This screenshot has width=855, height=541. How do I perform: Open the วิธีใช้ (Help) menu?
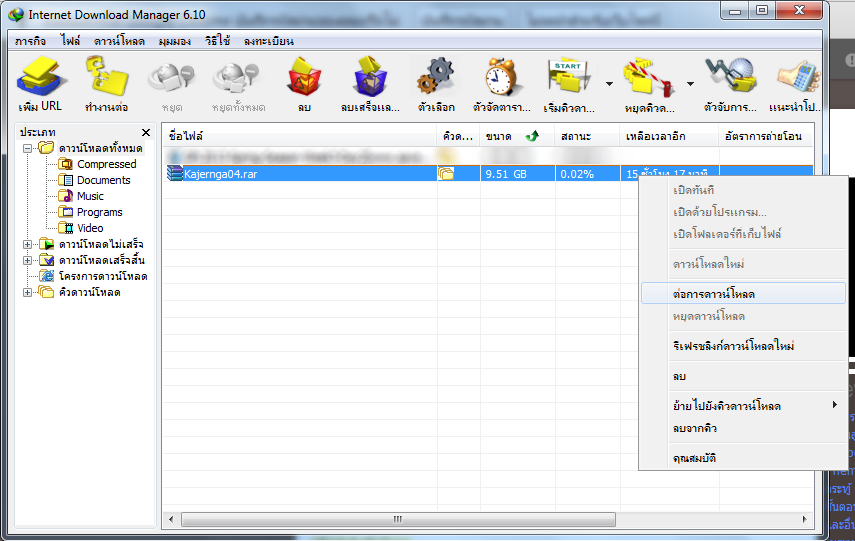[218, 41]
